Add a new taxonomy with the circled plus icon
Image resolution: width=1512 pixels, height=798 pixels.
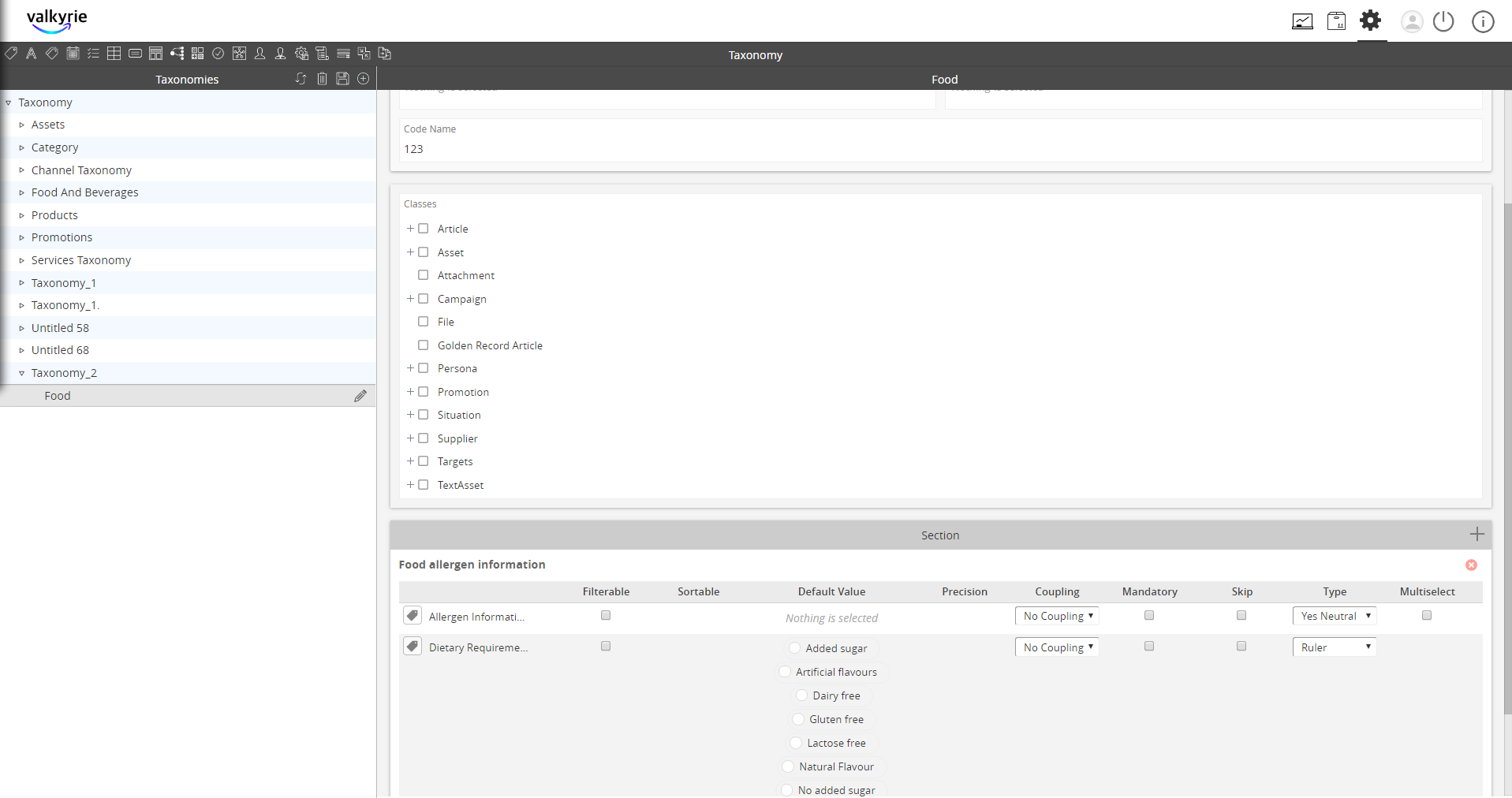click(x=364, y=79)
